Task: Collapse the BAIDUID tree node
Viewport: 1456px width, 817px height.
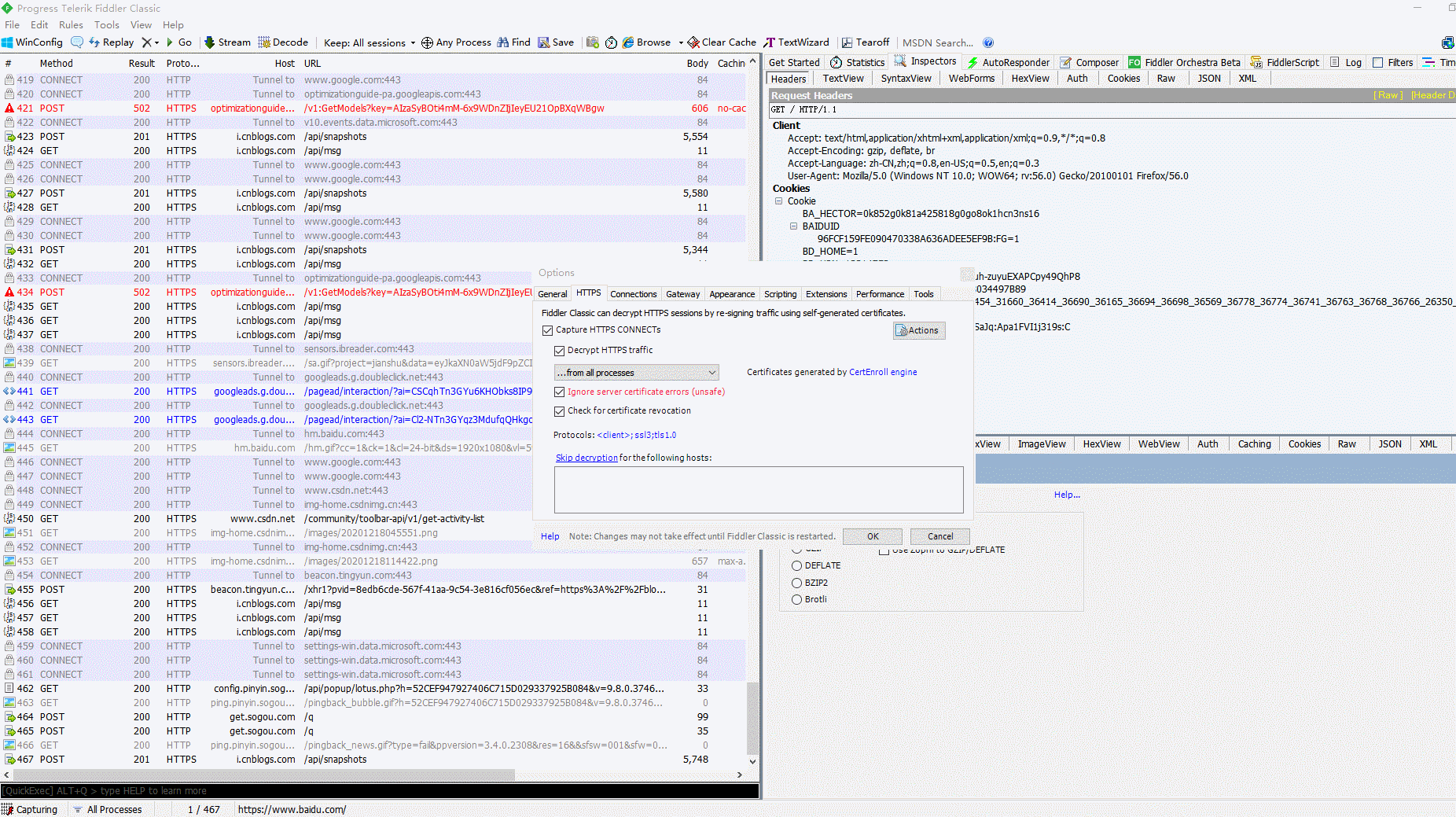Action: click(793, 226)
